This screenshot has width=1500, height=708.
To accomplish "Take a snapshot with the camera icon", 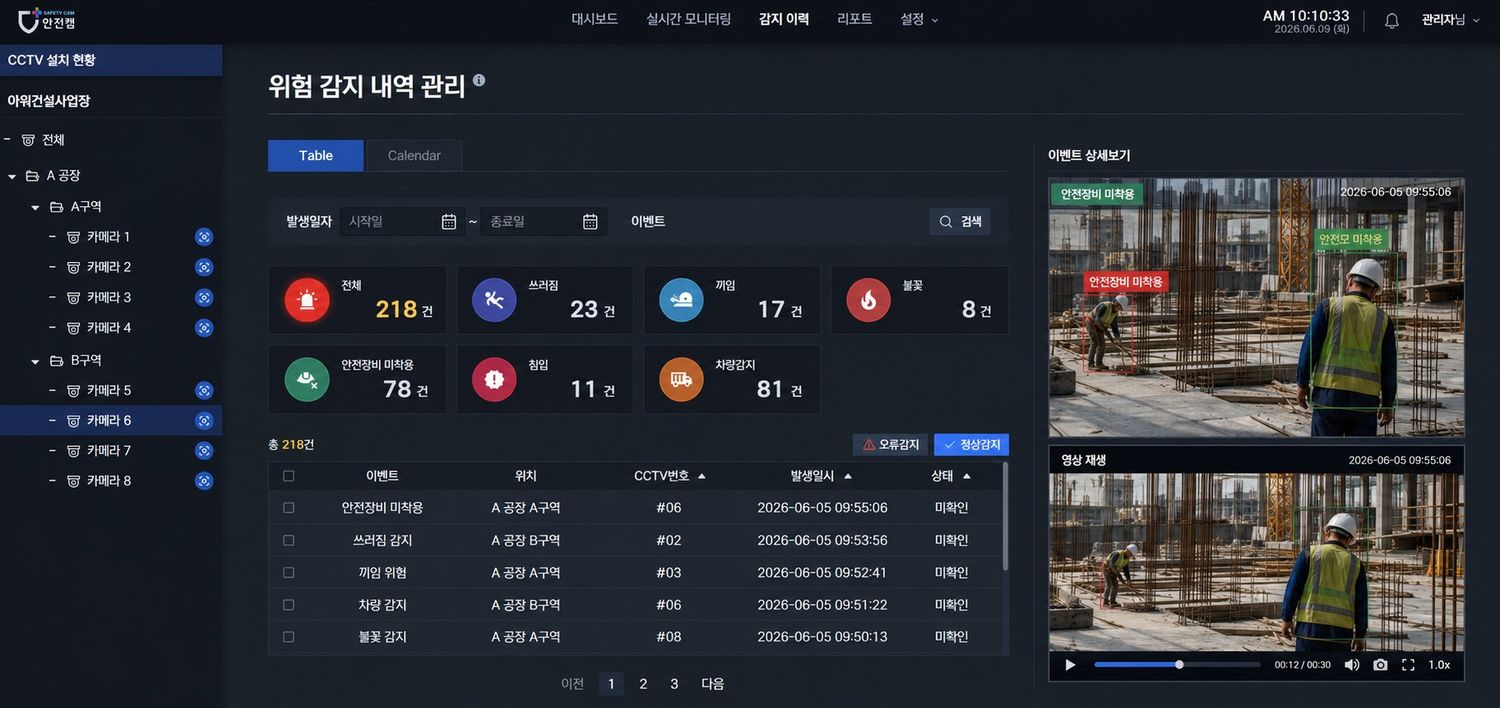I will (x=1380, y=665).
